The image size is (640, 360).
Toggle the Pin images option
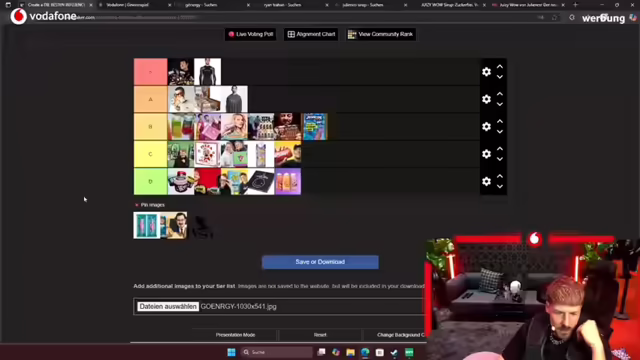click(150, 205)
